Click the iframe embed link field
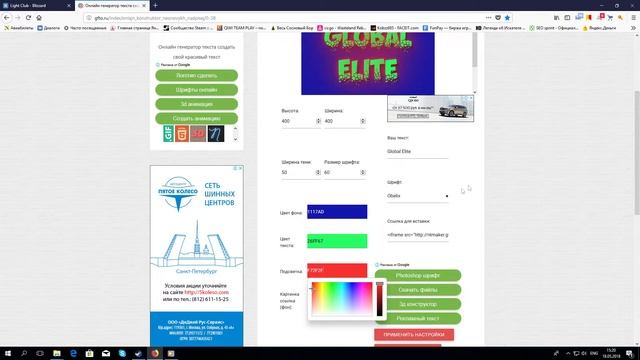Viewport: 640px width, 360px height. pyautogui.click(x=418, y=235)
